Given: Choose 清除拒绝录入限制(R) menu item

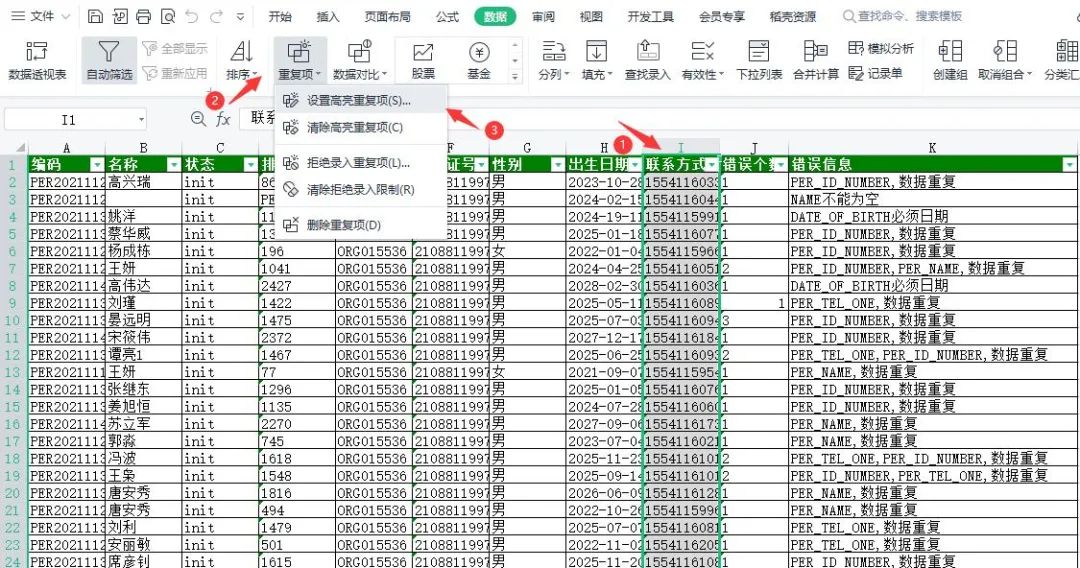Looking at the screenshot, I should click(x=361, y=189).
